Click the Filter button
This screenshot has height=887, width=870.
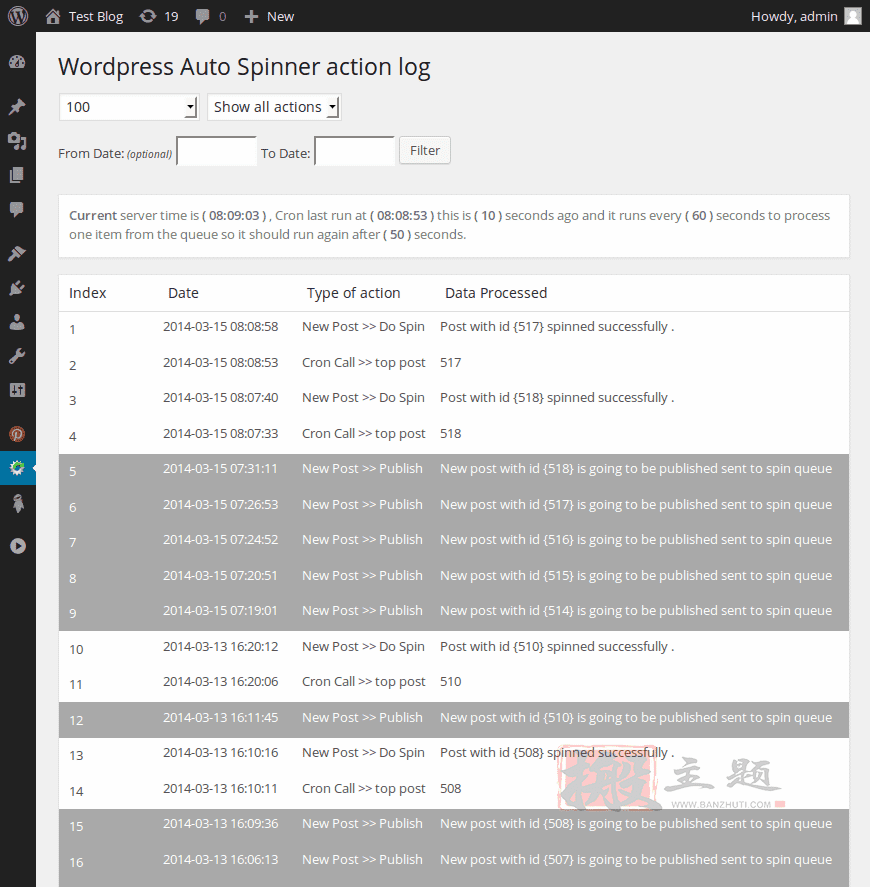425,150
